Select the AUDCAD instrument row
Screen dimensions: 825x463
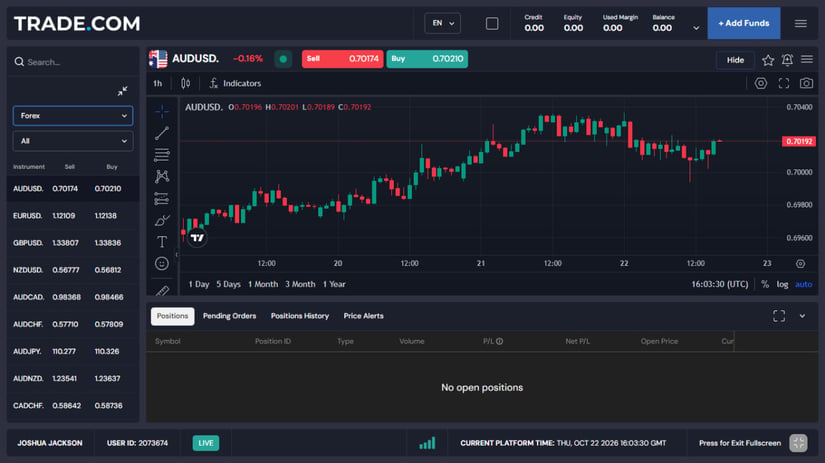[73, 297]
